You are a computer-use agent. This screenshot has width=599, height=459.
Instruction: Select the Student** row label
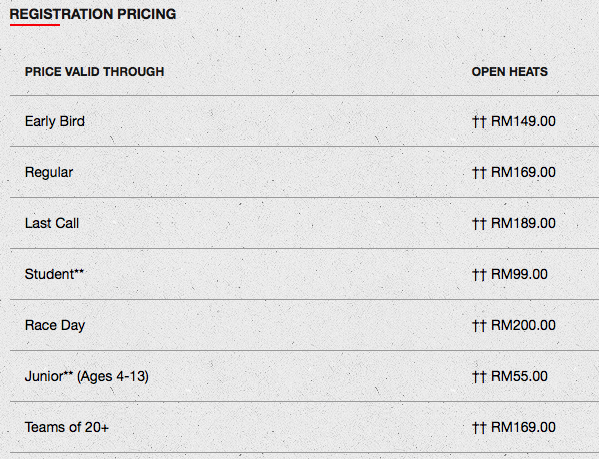click(x=54, y=274)
